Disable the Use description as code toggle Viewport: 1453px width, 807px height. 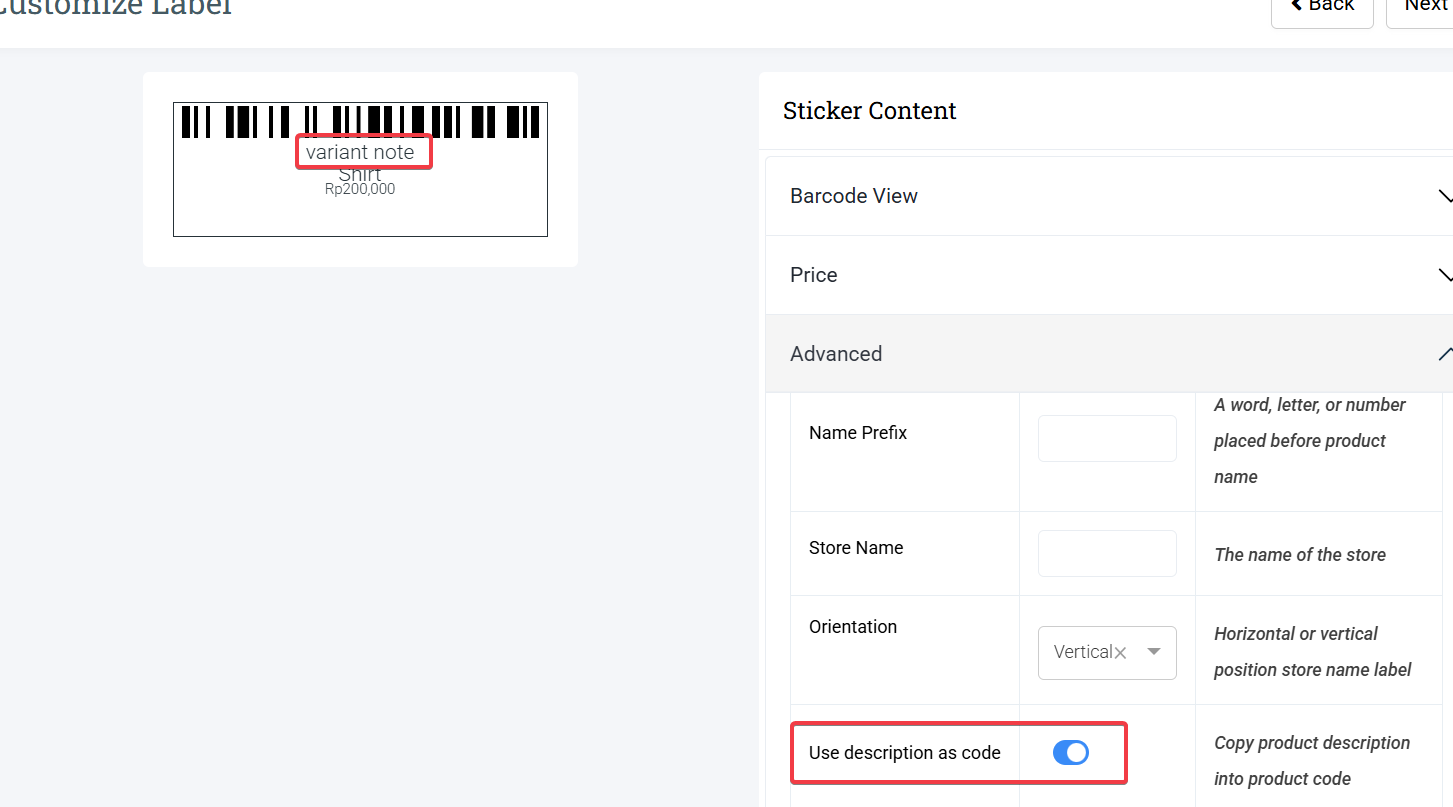1071,753
